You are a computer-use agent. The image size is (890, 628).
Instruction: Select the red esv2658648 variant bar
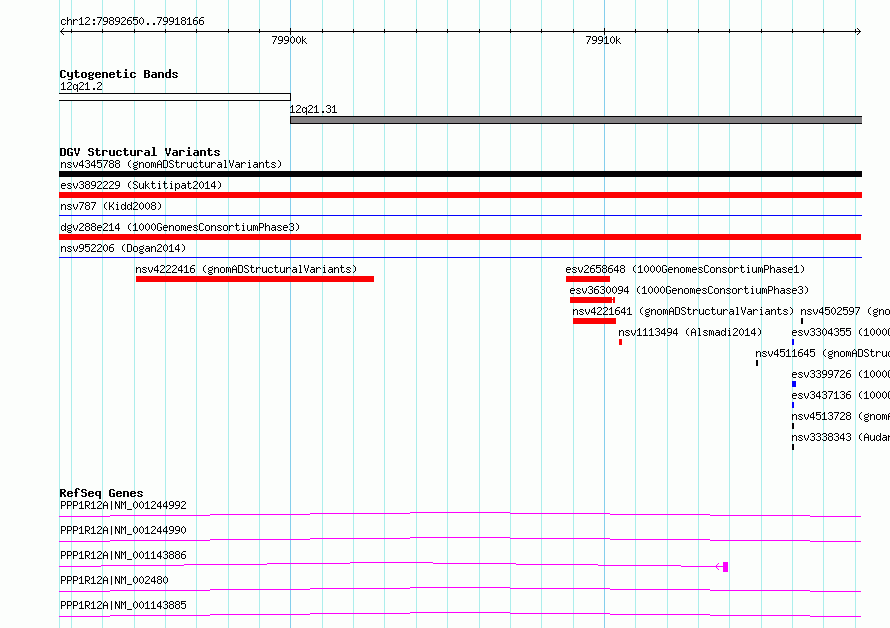[x=587, y=279]
